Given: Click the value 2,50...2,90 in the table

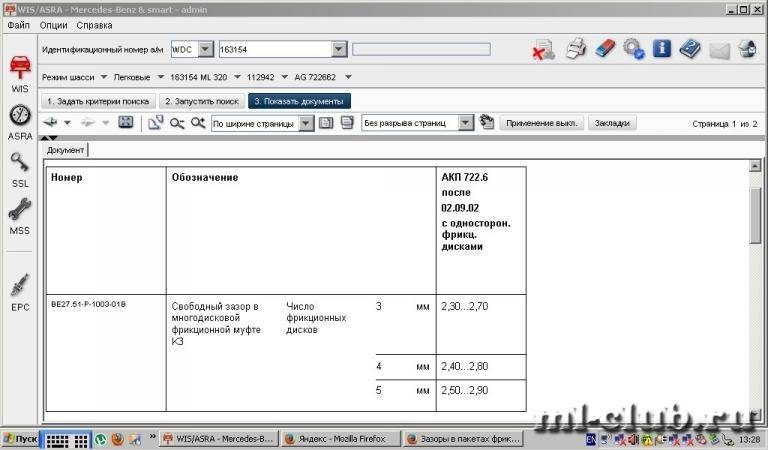Looking at the screenshot, I should [x=464, y=390].
